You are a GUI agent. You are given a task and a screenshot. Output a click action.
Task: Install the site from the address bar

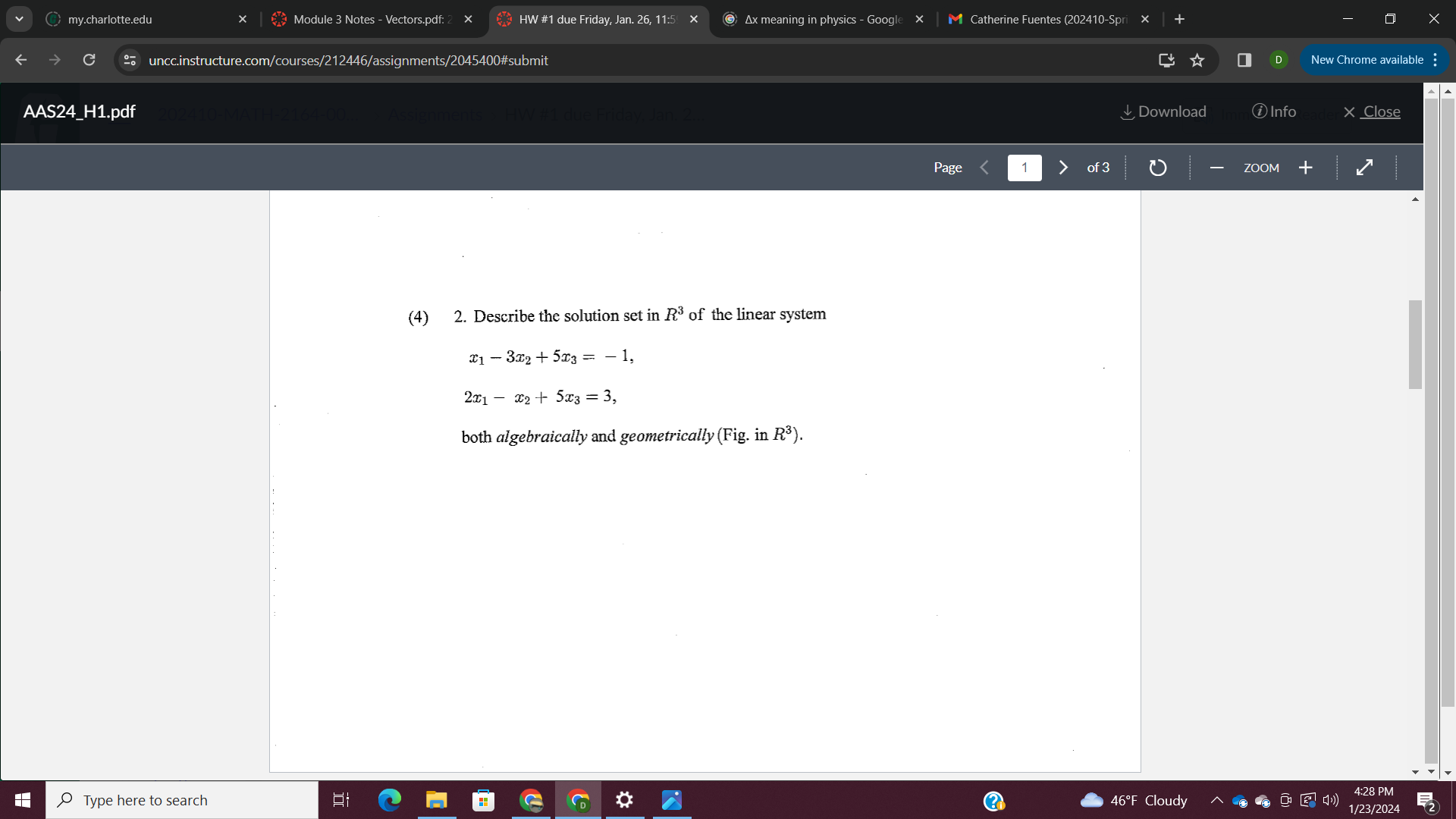1166,60
